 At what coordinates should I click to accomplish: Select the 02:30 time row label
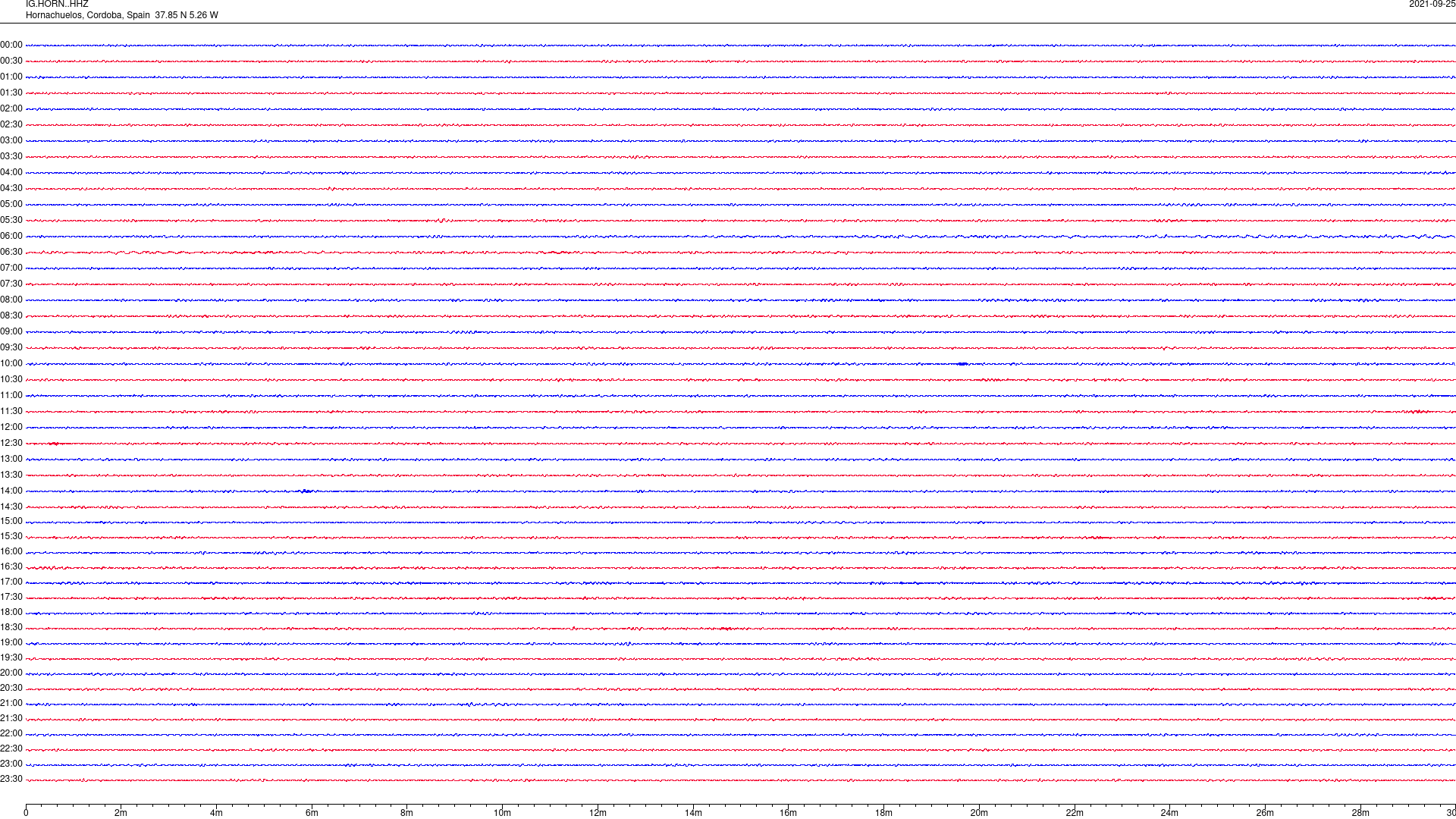point(11,124)
